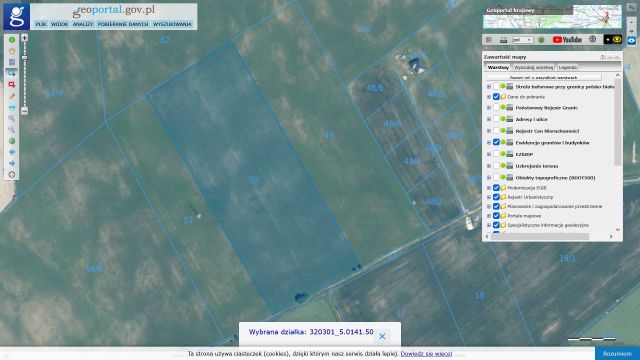Go to previous map view arrow
Screen dimensions: 640x360
[x=11, y=152]
